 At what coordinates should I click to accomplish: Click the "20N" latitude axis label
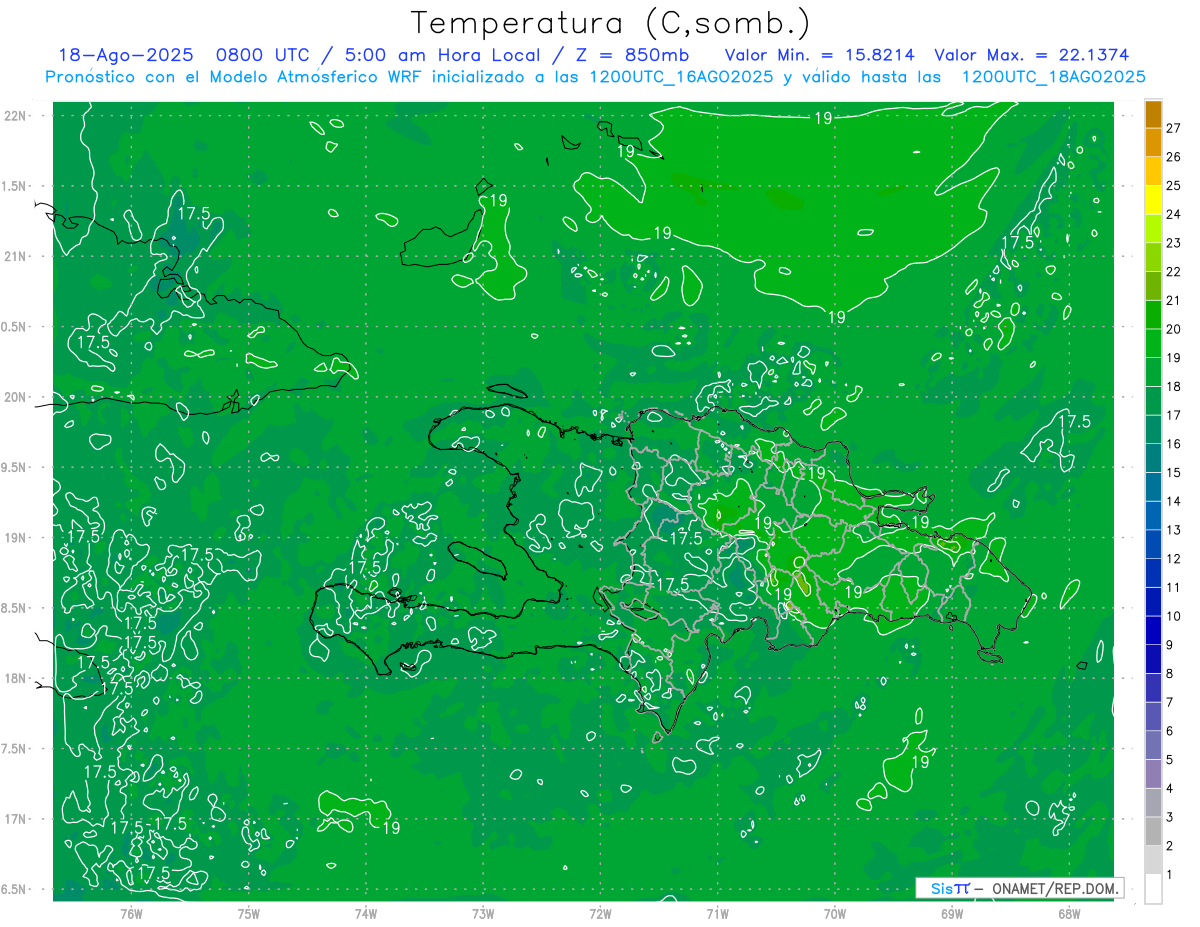click(x=15, y=398)
